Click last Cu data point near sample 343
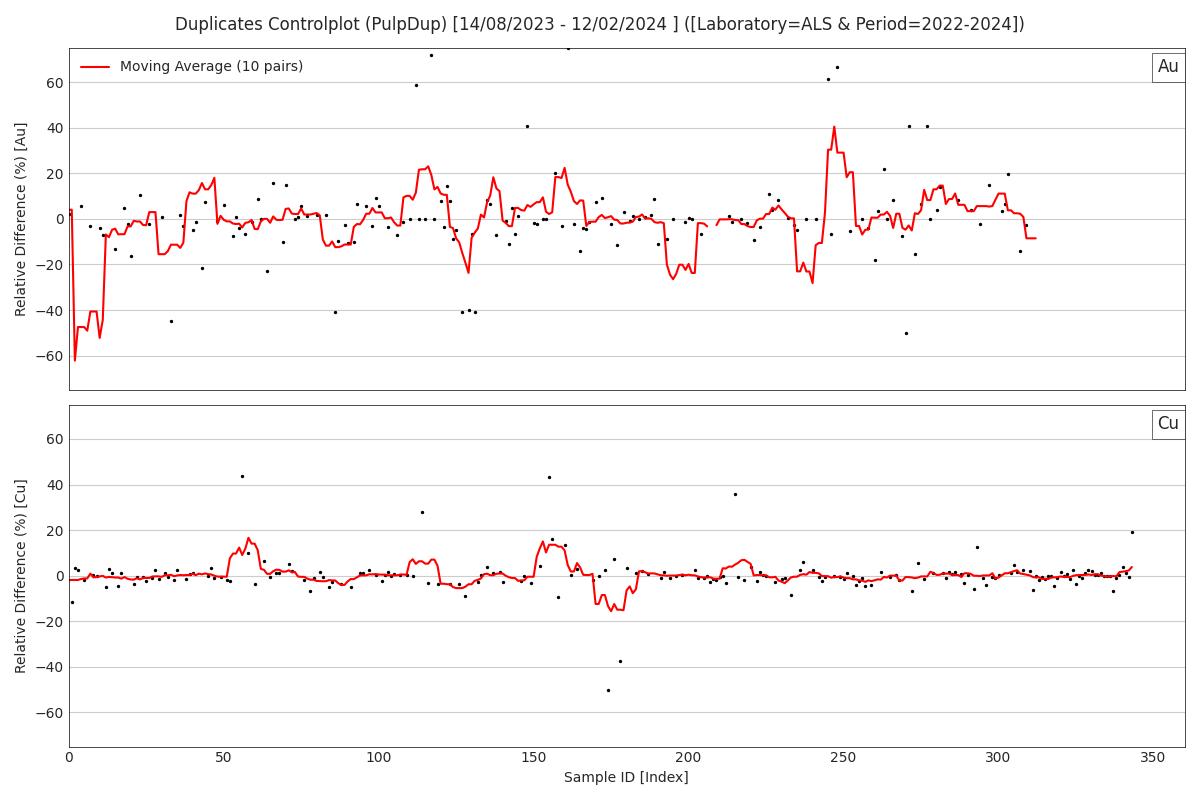The image size is (1200, 800). (1132, 532)
